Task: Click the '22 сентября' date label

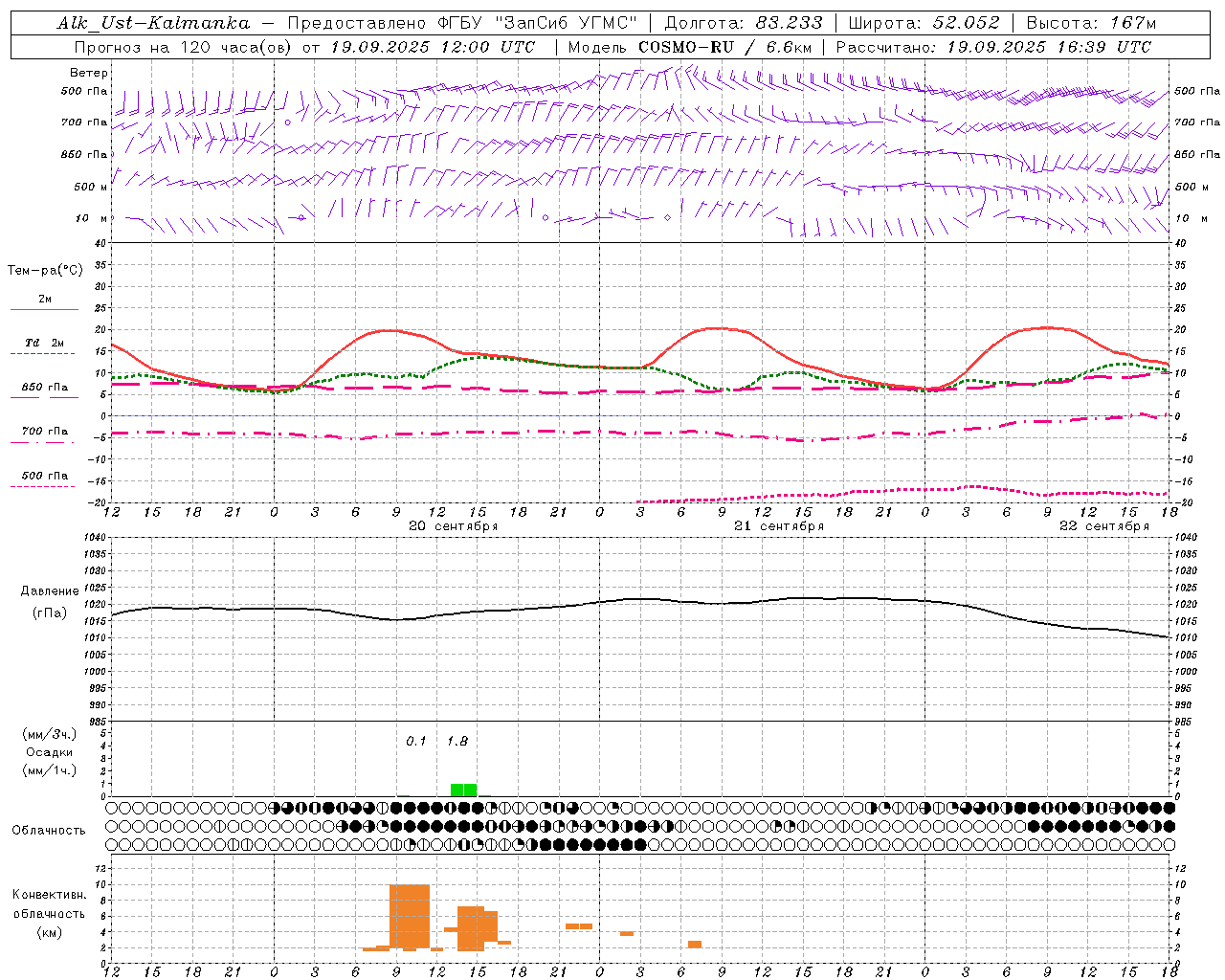Action: point(1103,526)
